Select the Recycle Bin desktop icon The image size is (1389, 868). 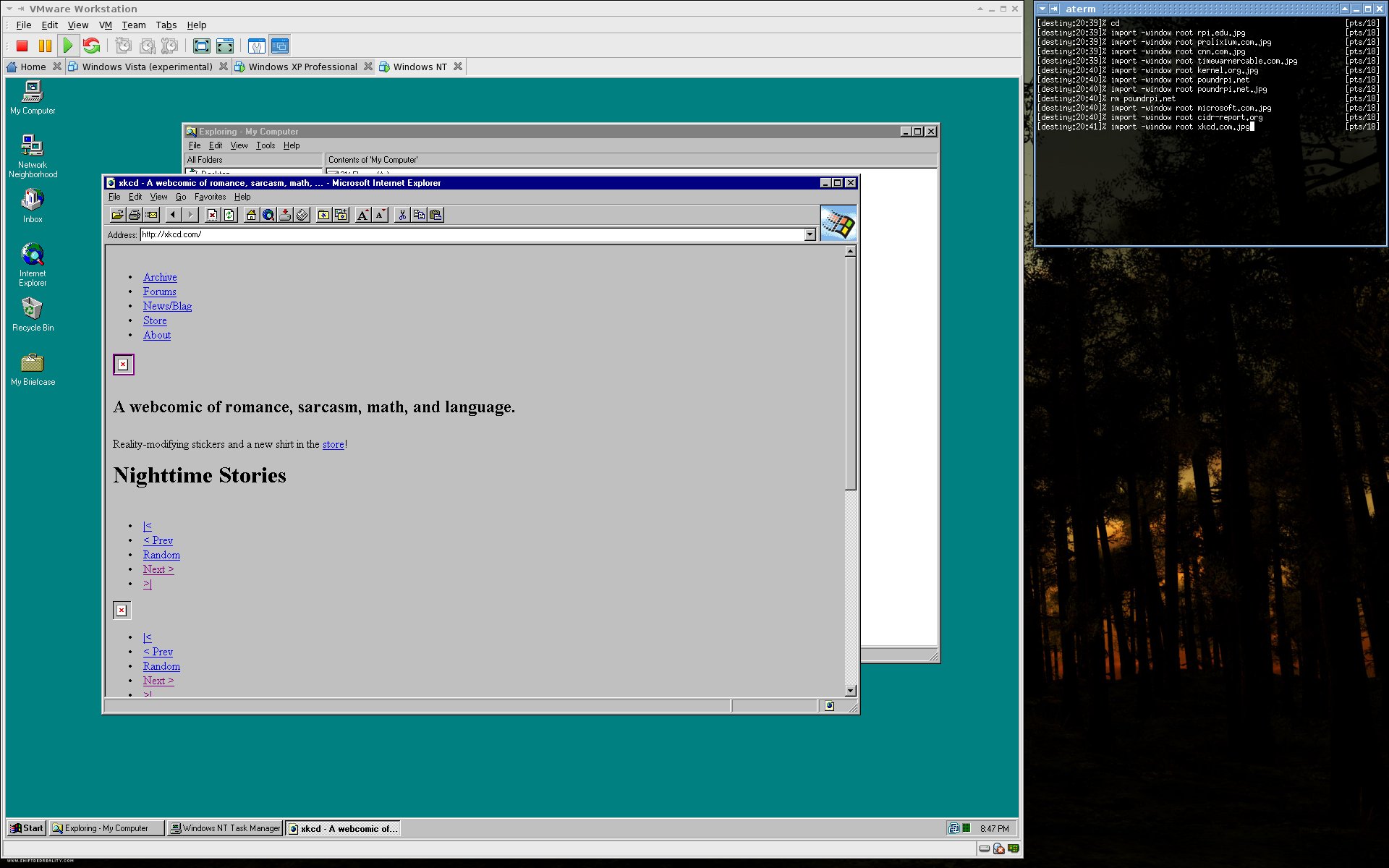(33, 315)
